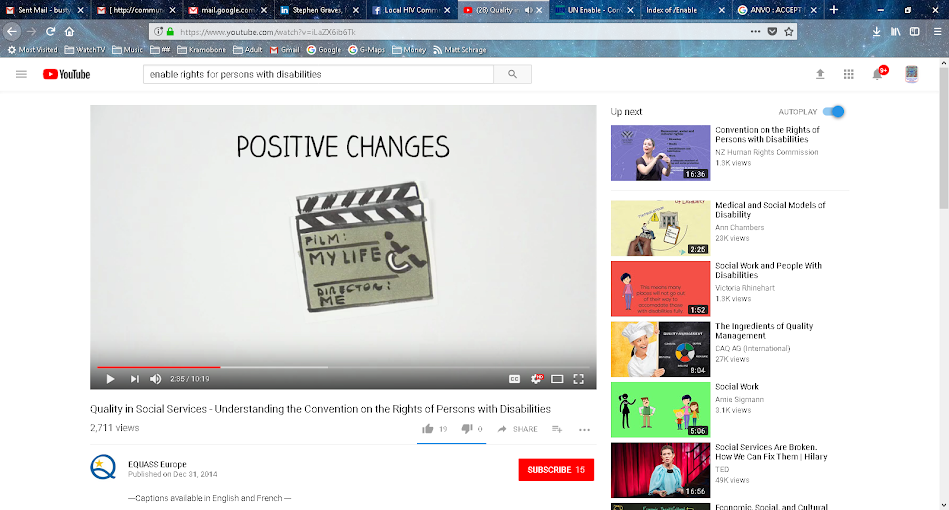Enter full screen video mode
This screenshot has height=510, width=949.
pos(579,379)
